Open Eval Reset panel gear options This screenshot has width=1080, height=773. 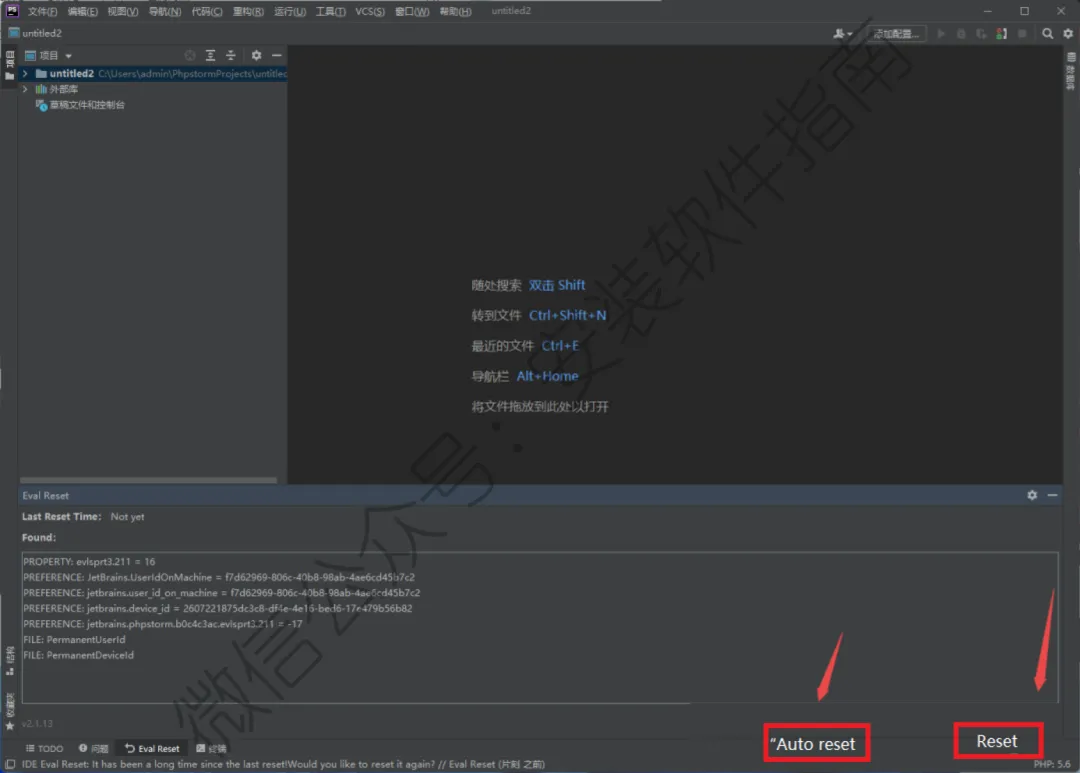1032,495
